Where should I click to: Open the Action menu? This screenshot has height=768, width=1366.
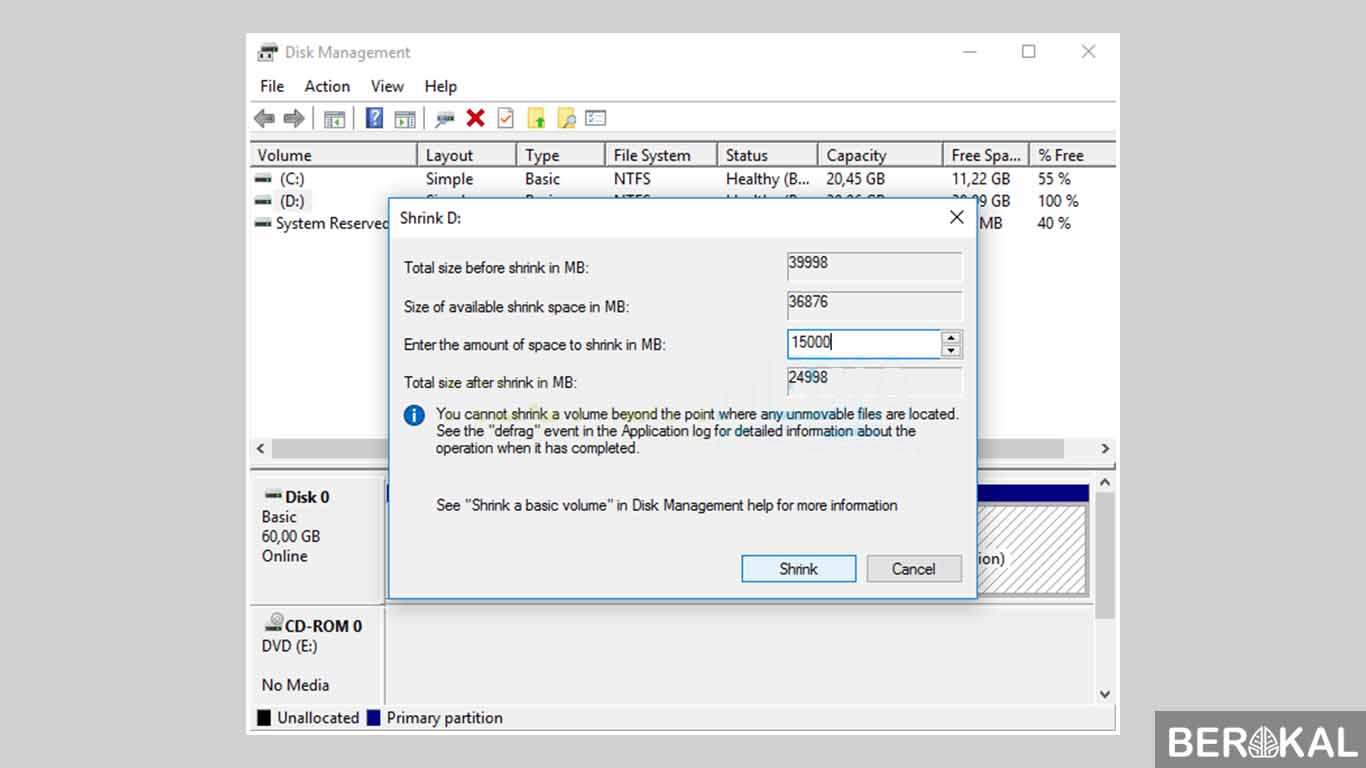327,86
